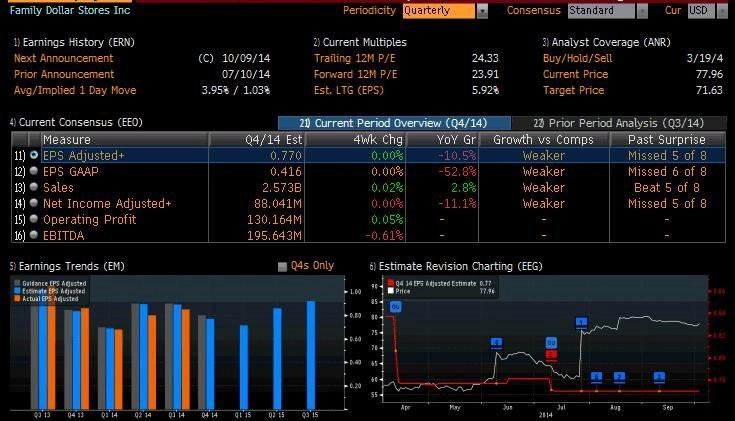Screen dimensions: 735x421
Task: Click the blue OU marker in April
Action: point(395,307)
